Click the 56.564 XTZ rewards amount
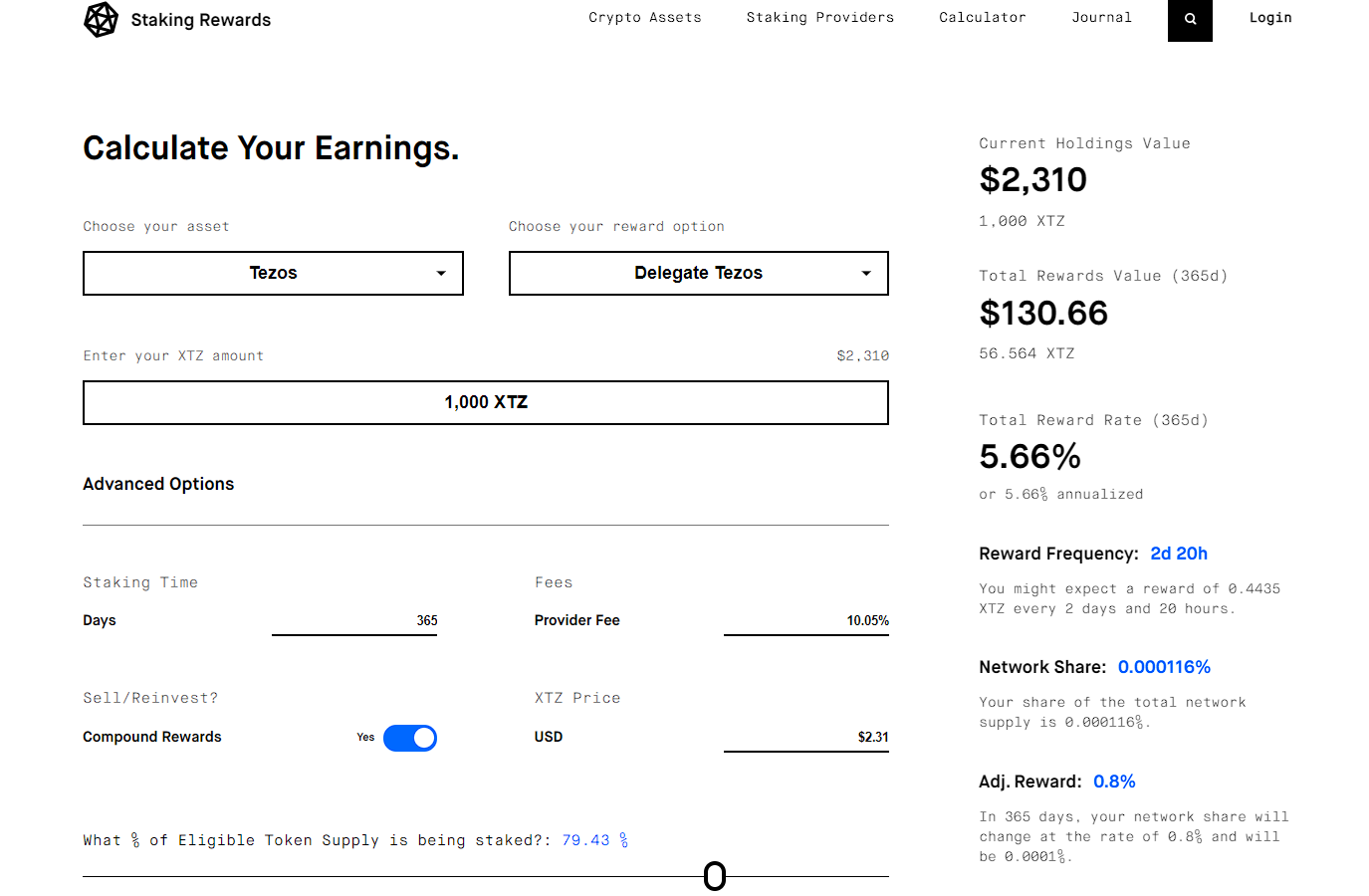 point(1027,353)
